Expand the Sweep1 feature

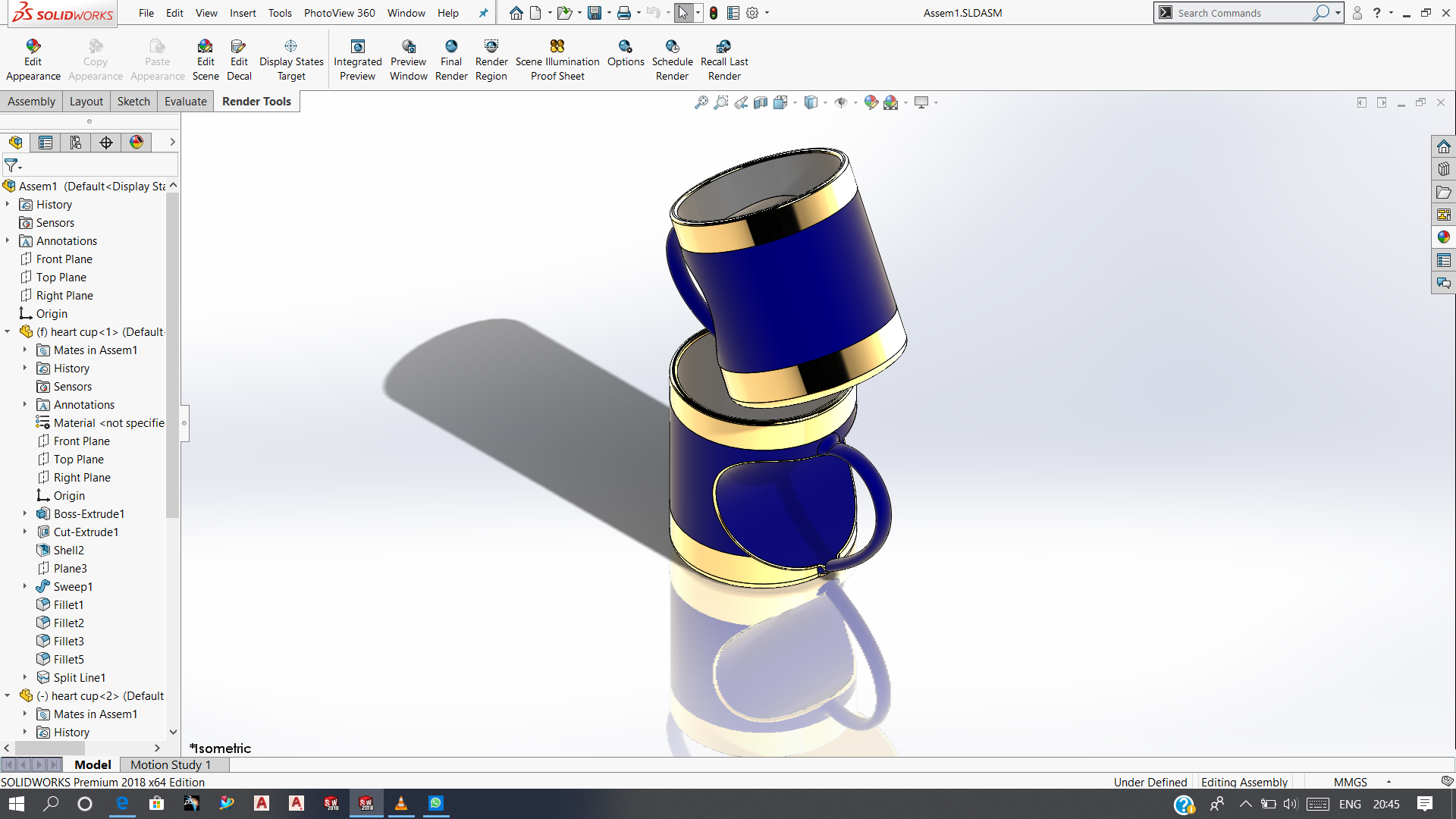[25, 586]
